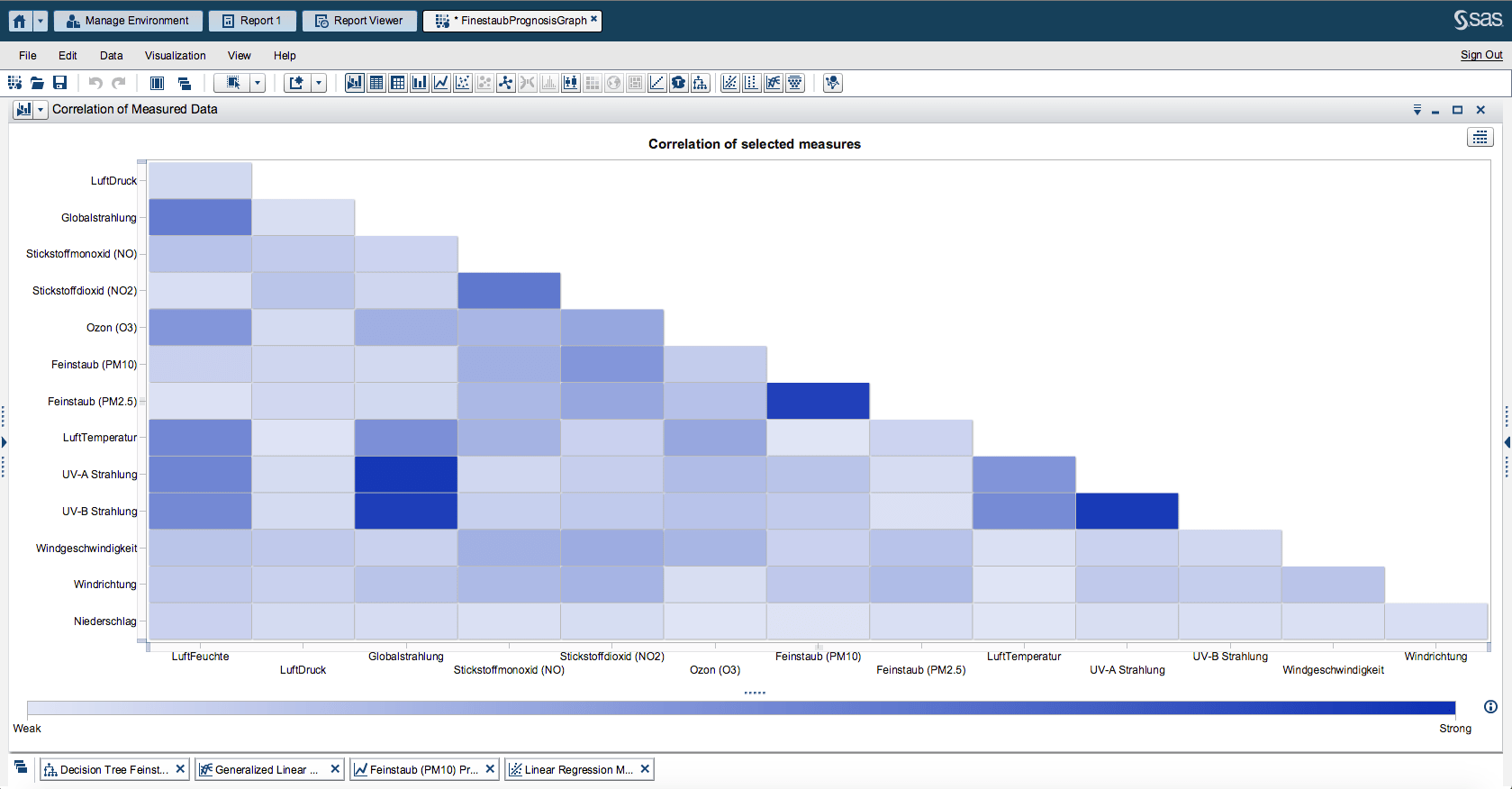Select the automatic chart visualization icon
The image size is (1512, 789).
tap(355, 83)
